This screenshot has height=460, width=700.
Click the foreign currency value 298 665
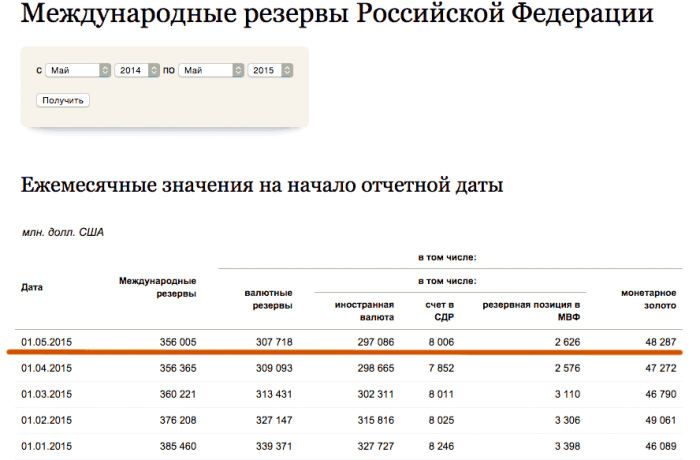click(x=376, y=368)
